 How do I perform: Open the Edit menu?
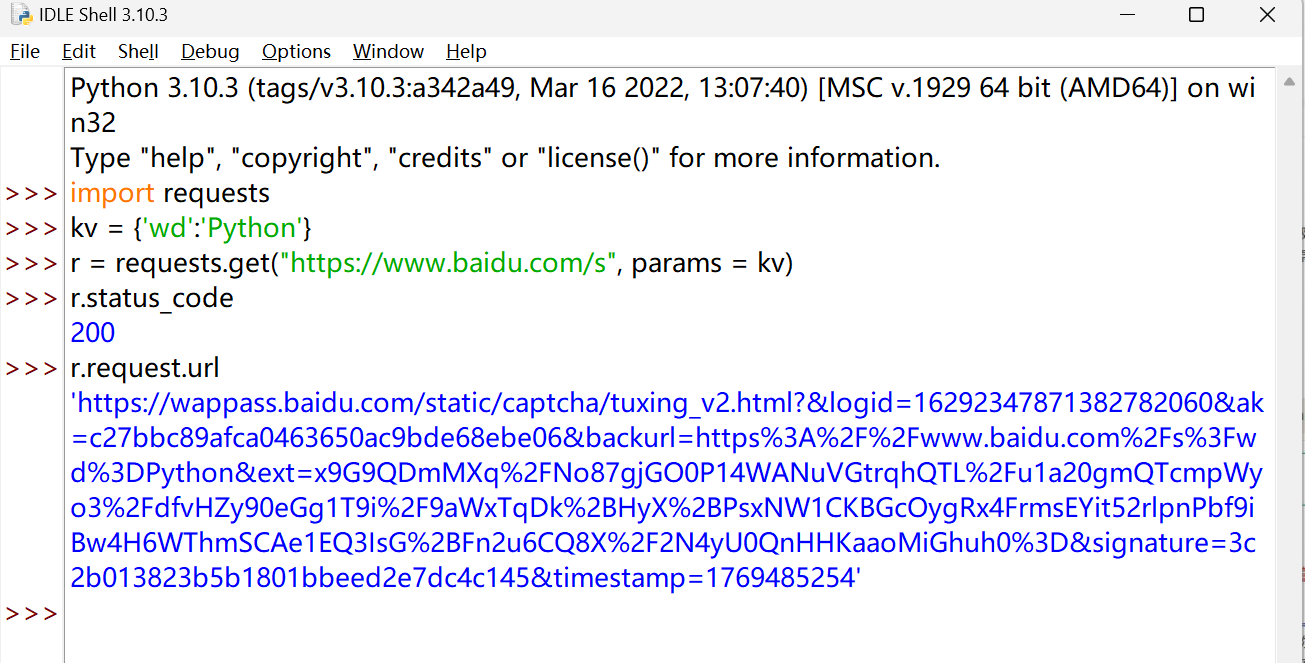coord(79,51)
